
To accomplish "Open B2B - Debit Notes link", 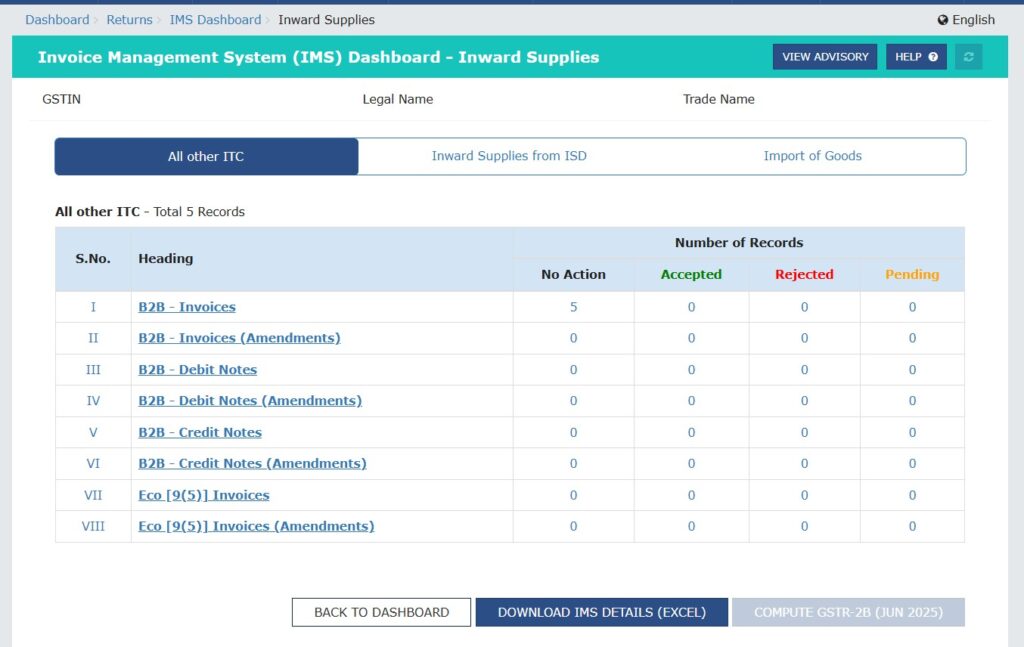I will click(197, 370).
